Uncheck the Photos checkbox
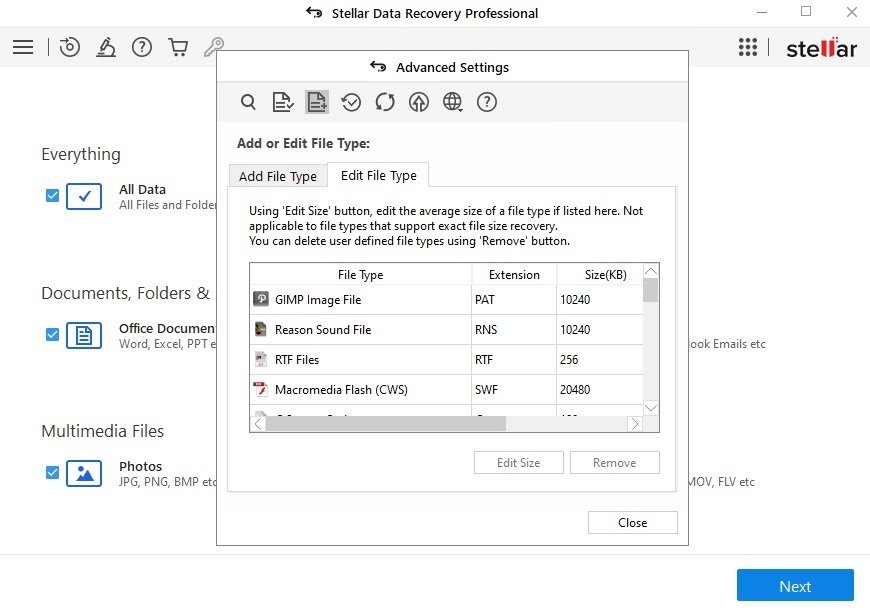Image resolution: width=870 pixels, height=612 pixels. click(52, 472)
